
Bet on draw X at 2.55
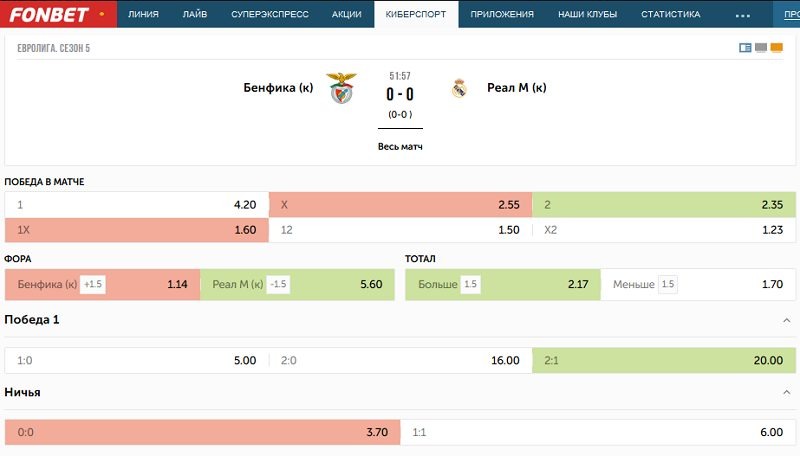(x=400, y=204)
